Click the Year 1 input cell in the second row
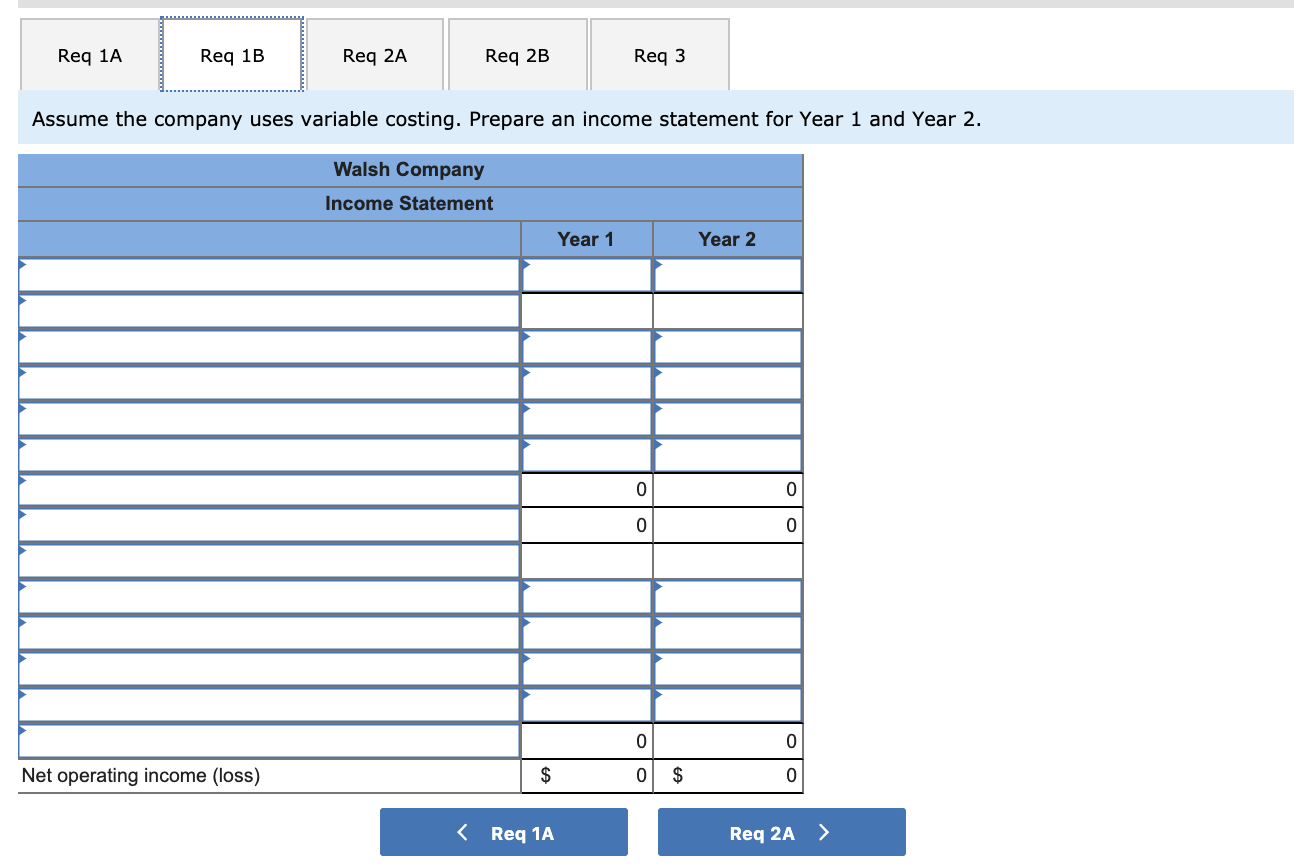Screen dimensions: 1308x868 [584, 311]
